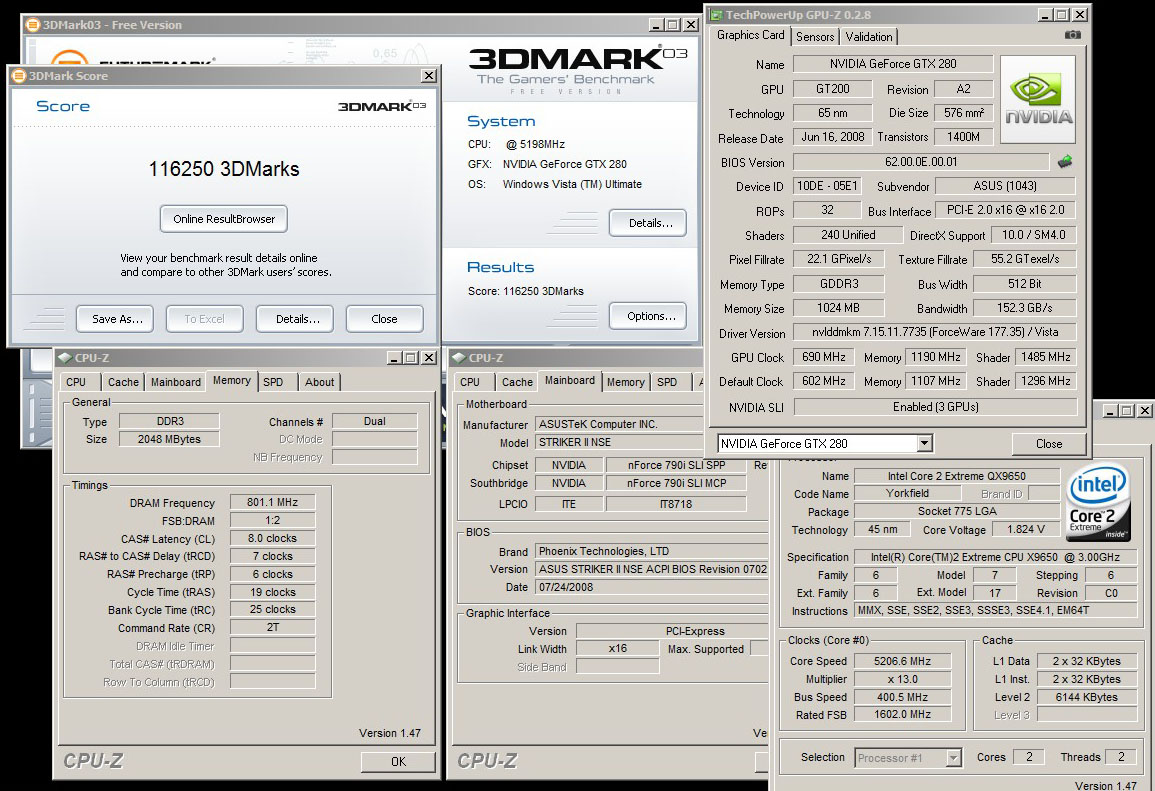1155x791 pixels.
Task: Close the 3DMark Score dialog with X
Action: pos(429,76)
